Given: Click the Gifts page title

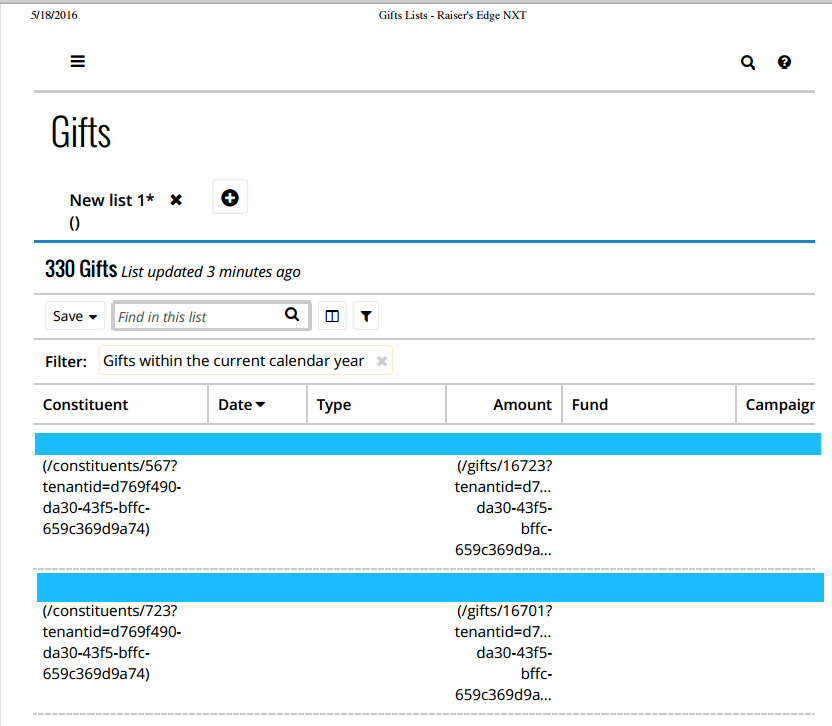Looking at the screenshot, I should 81,132.
